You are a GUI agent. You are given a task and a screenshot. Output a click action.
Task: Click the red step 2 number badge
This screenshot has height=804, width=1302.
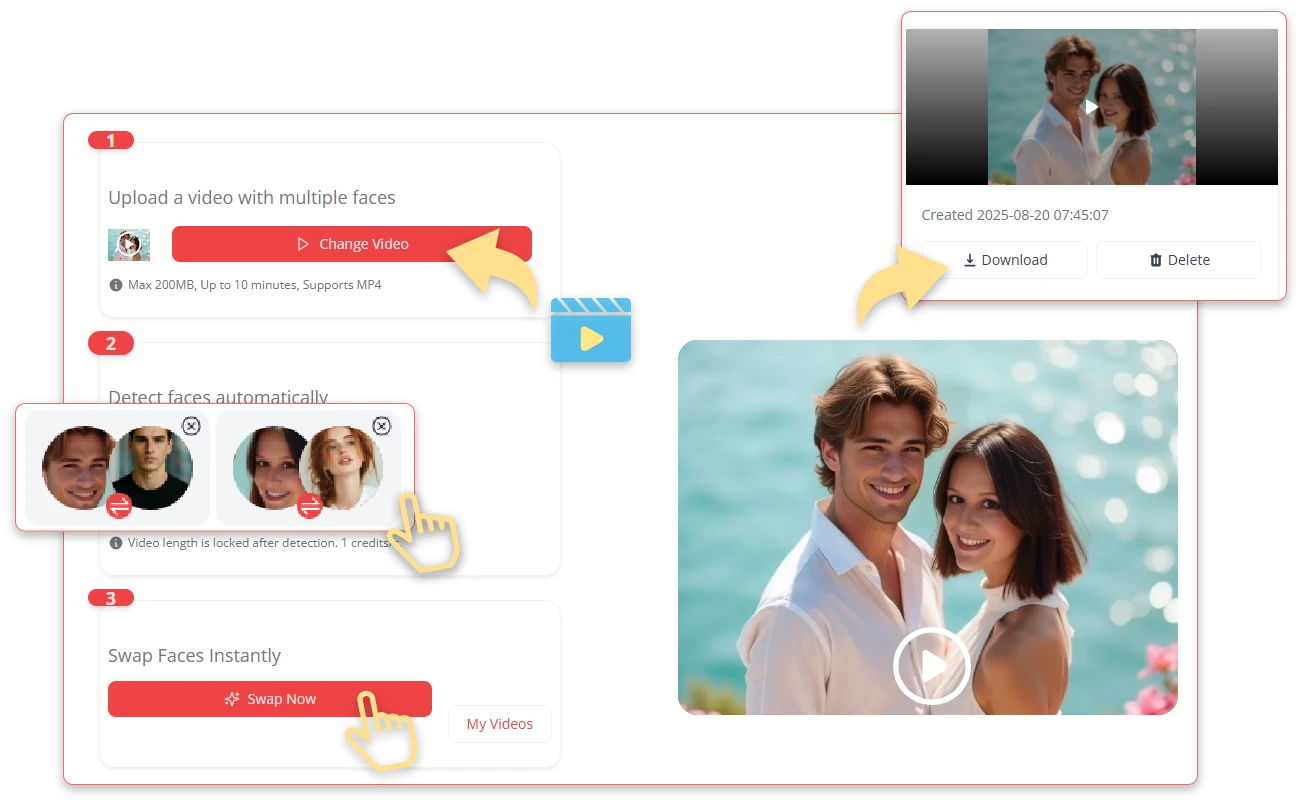[x=111, y=344]
